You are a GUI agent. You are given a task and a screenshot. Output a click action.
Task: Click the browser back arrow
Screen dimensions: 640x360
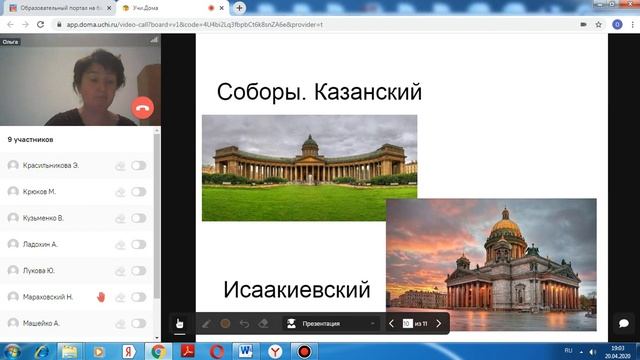coord(11,24)
